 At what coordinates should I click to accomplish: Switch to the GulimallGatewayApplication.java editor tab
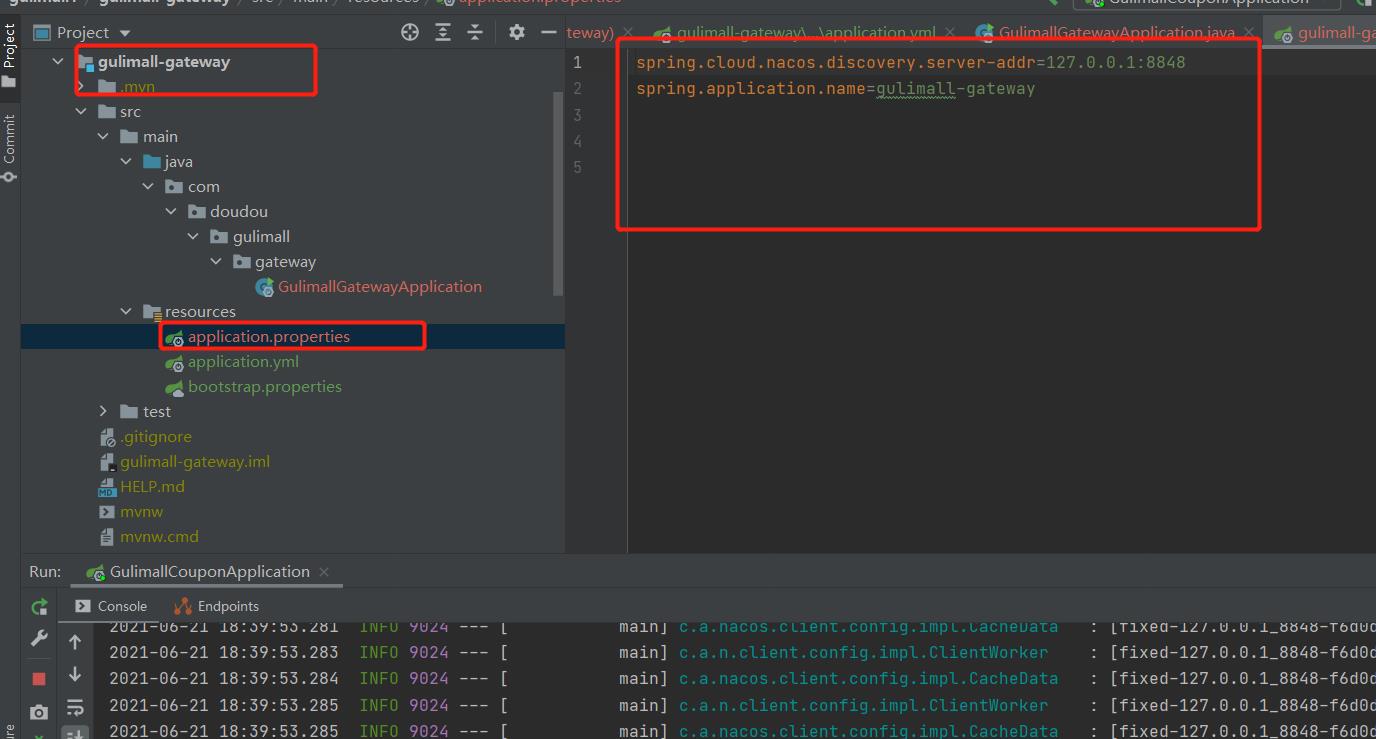pos(1117,33)
